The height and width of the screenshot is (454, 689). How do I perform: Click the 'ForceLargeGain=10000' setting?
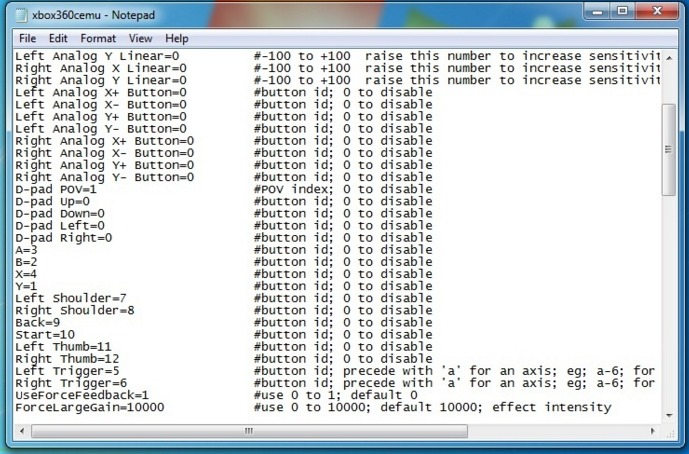pyautogui.click(x=90, y=407)
